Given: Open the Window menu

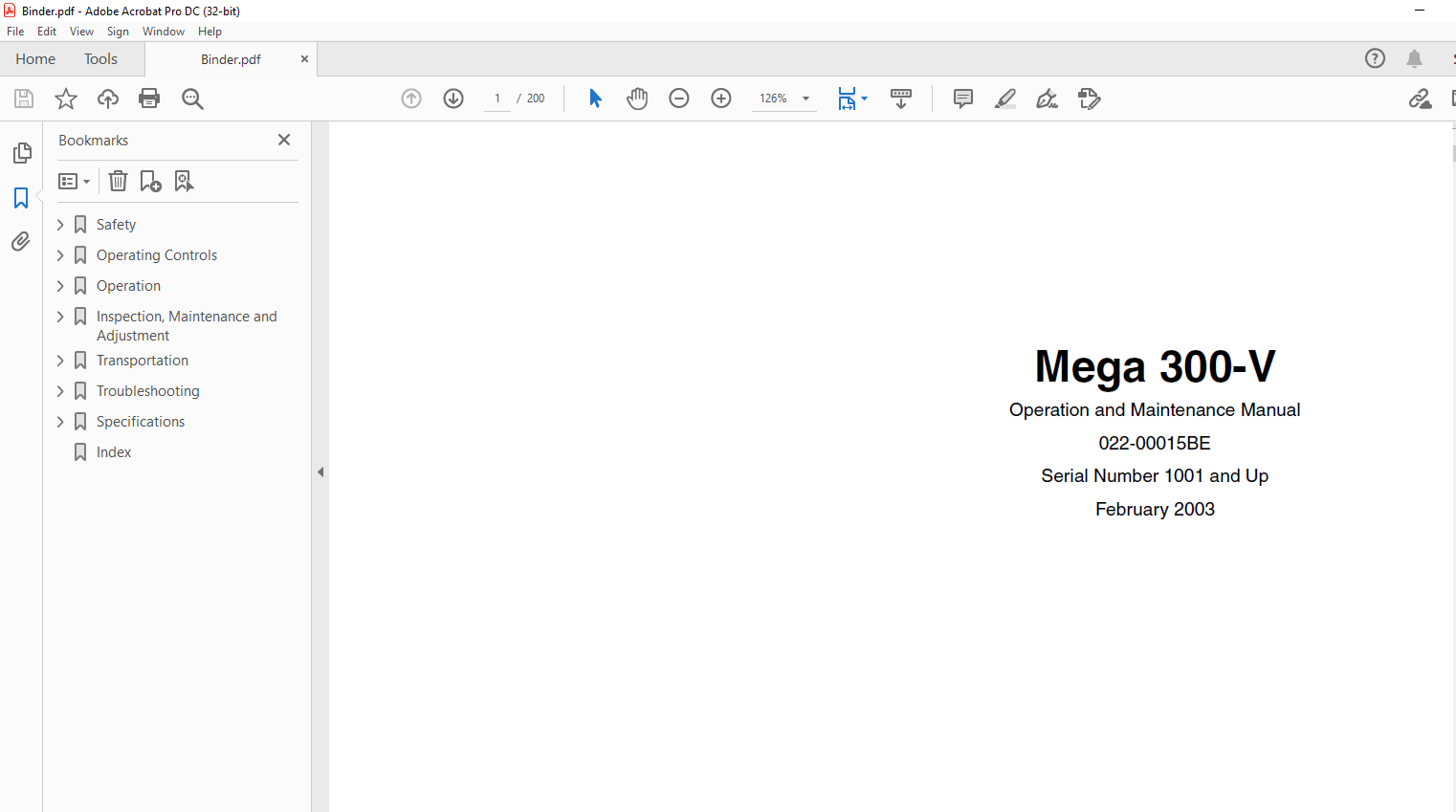Looking at the screenshot, I should 164,32.
